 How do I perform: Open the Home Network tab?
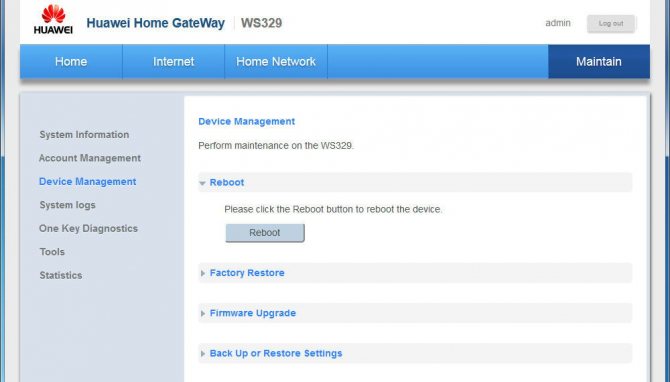(276, 62)
